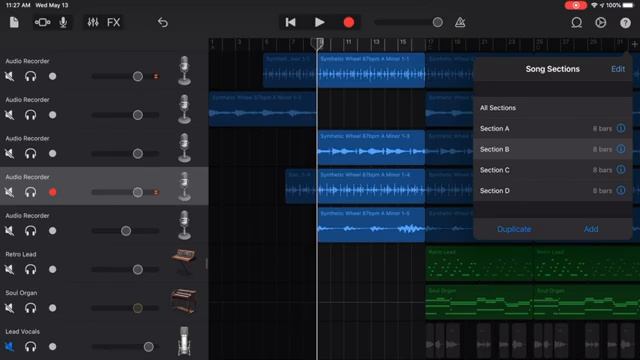
Task: Tap the highlighted Audio Recorder track's microphone icon
Action: pyautogui.click(x=184, y=187)
